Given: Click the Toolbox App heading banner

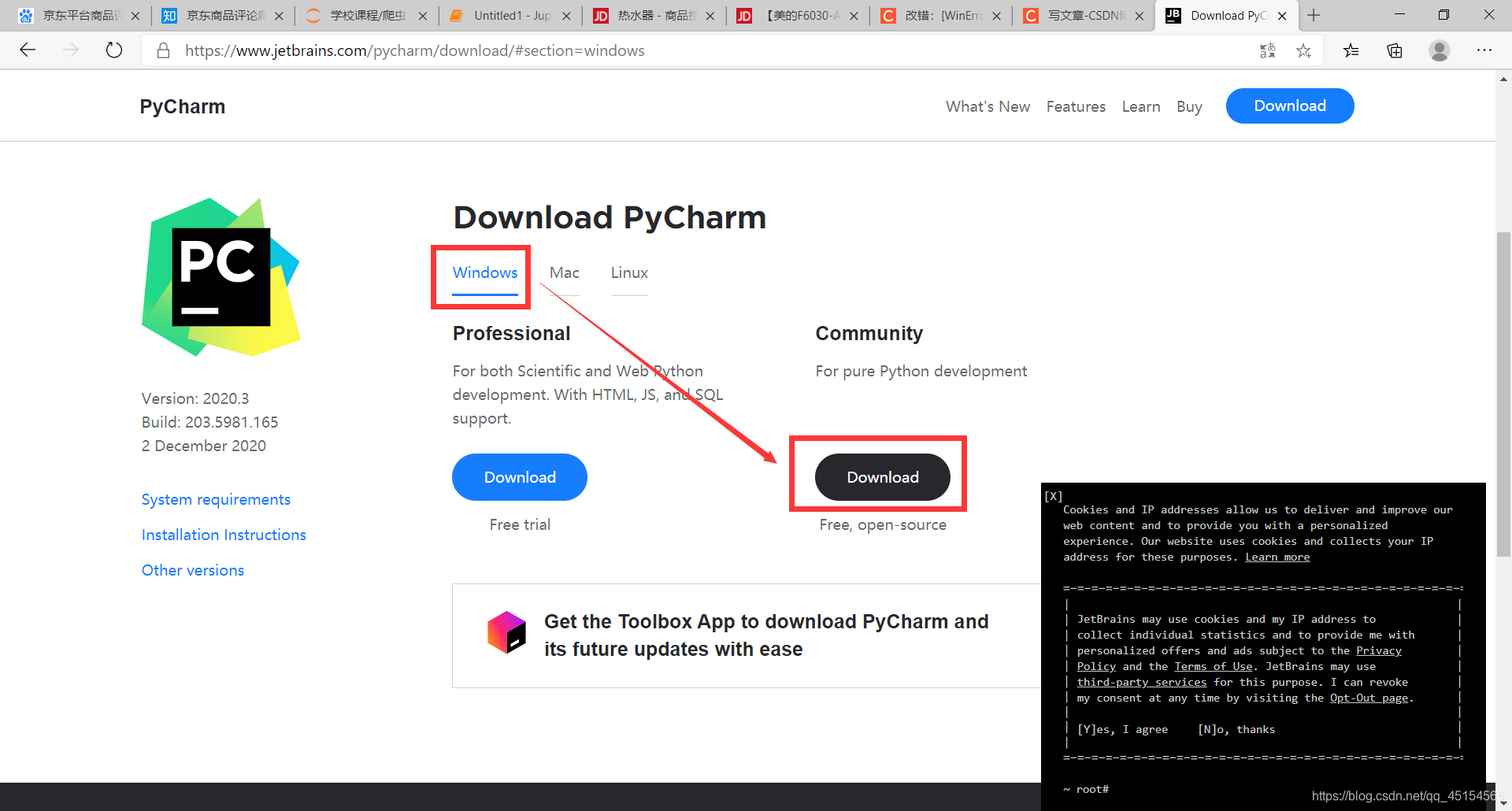Looking at the screenshot, I should [x=765, y=635].
